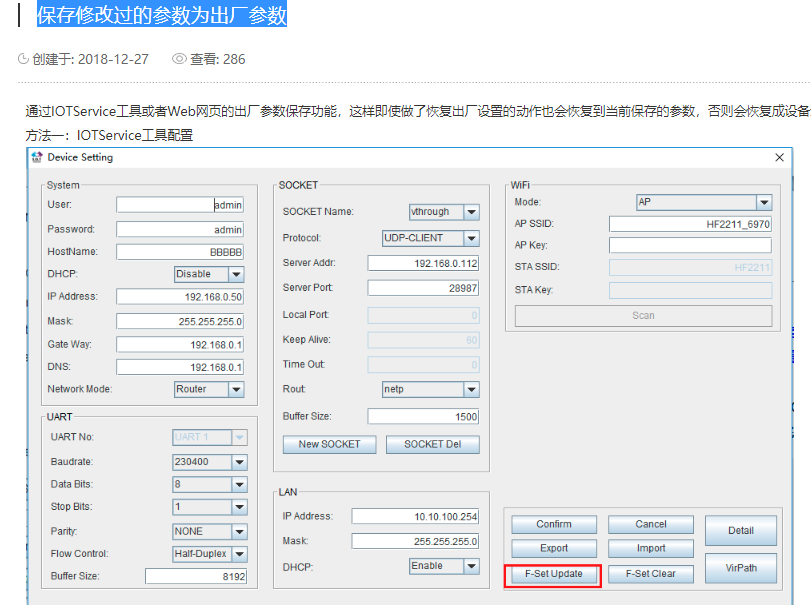
Task: Open the Detail settings button
Action: pos(740,530)
